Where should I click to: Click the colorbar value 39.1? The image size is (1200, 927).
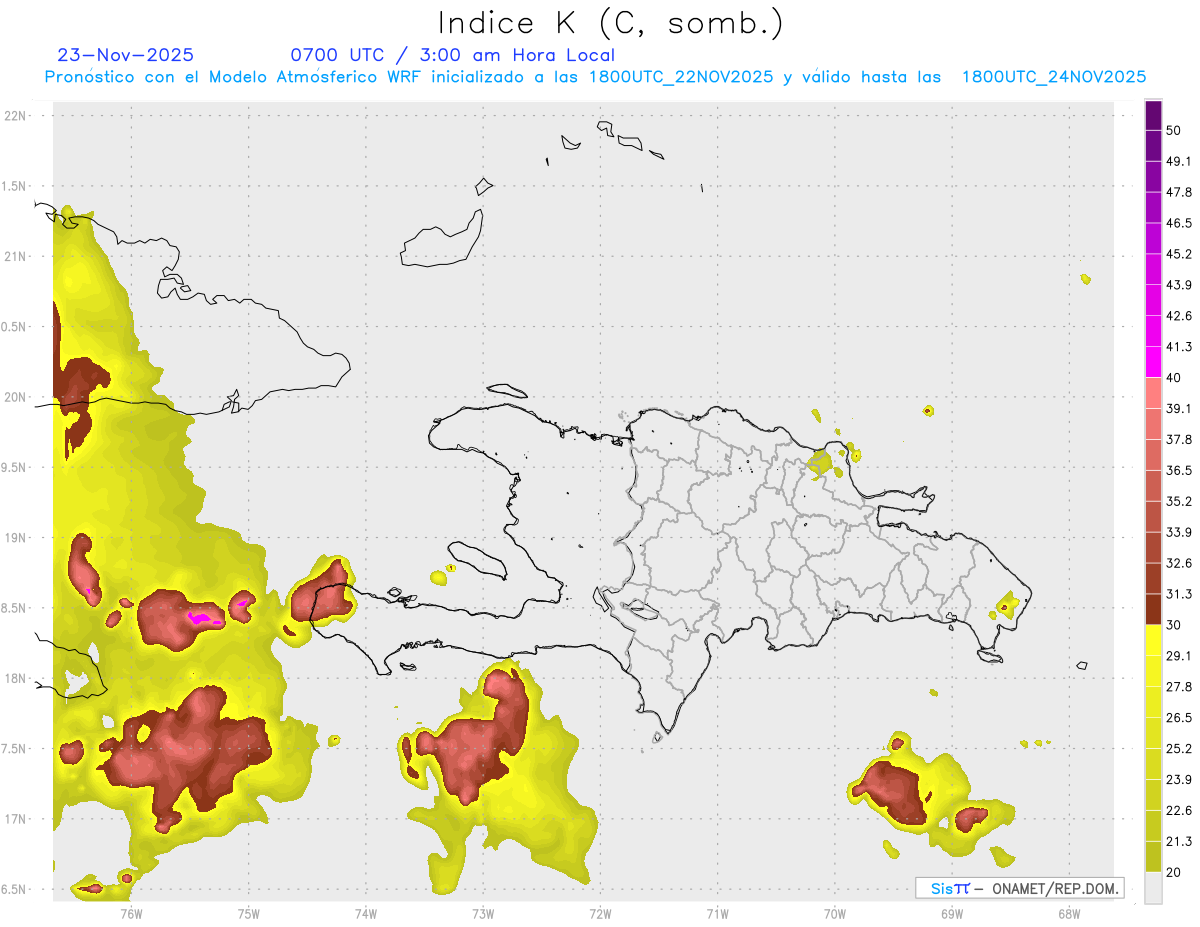click(1180, 409)
